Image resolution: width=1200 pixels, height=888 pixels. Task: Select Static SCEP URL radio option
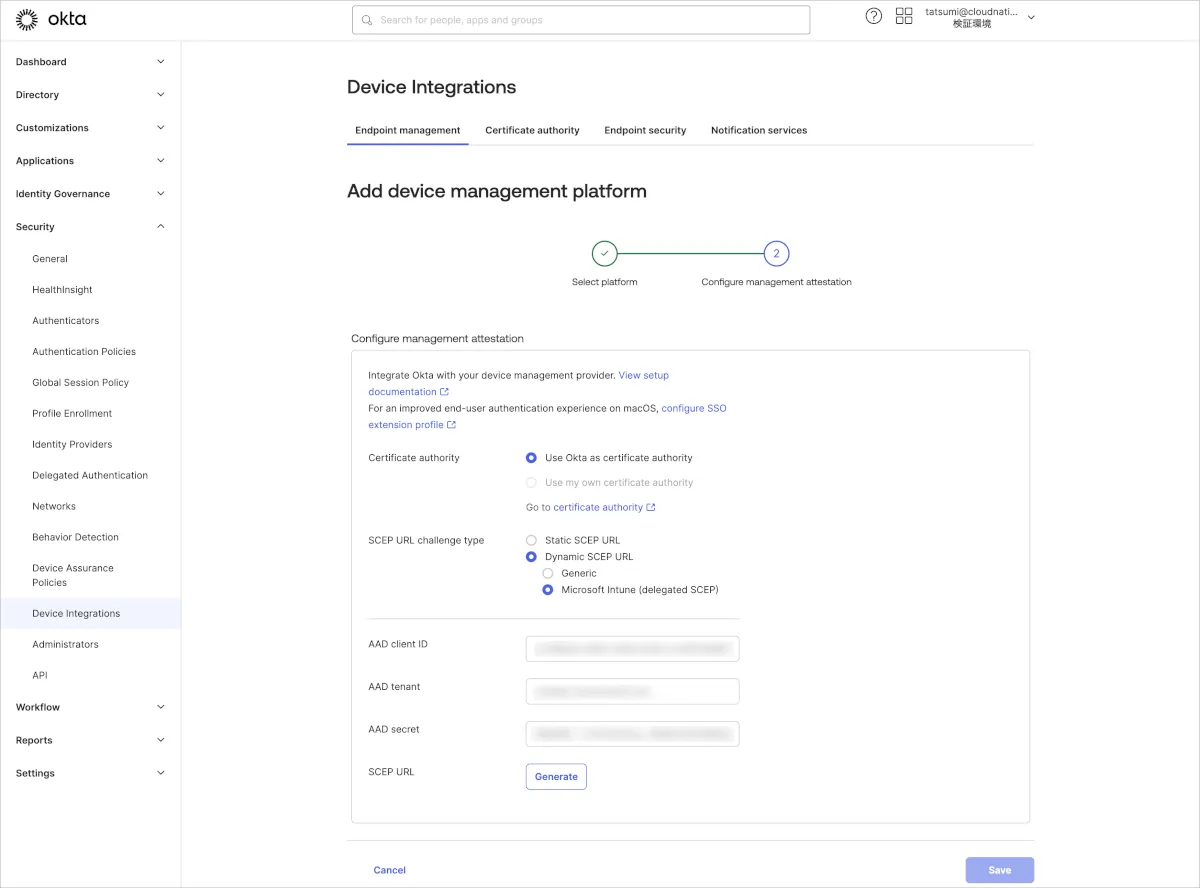532,540
